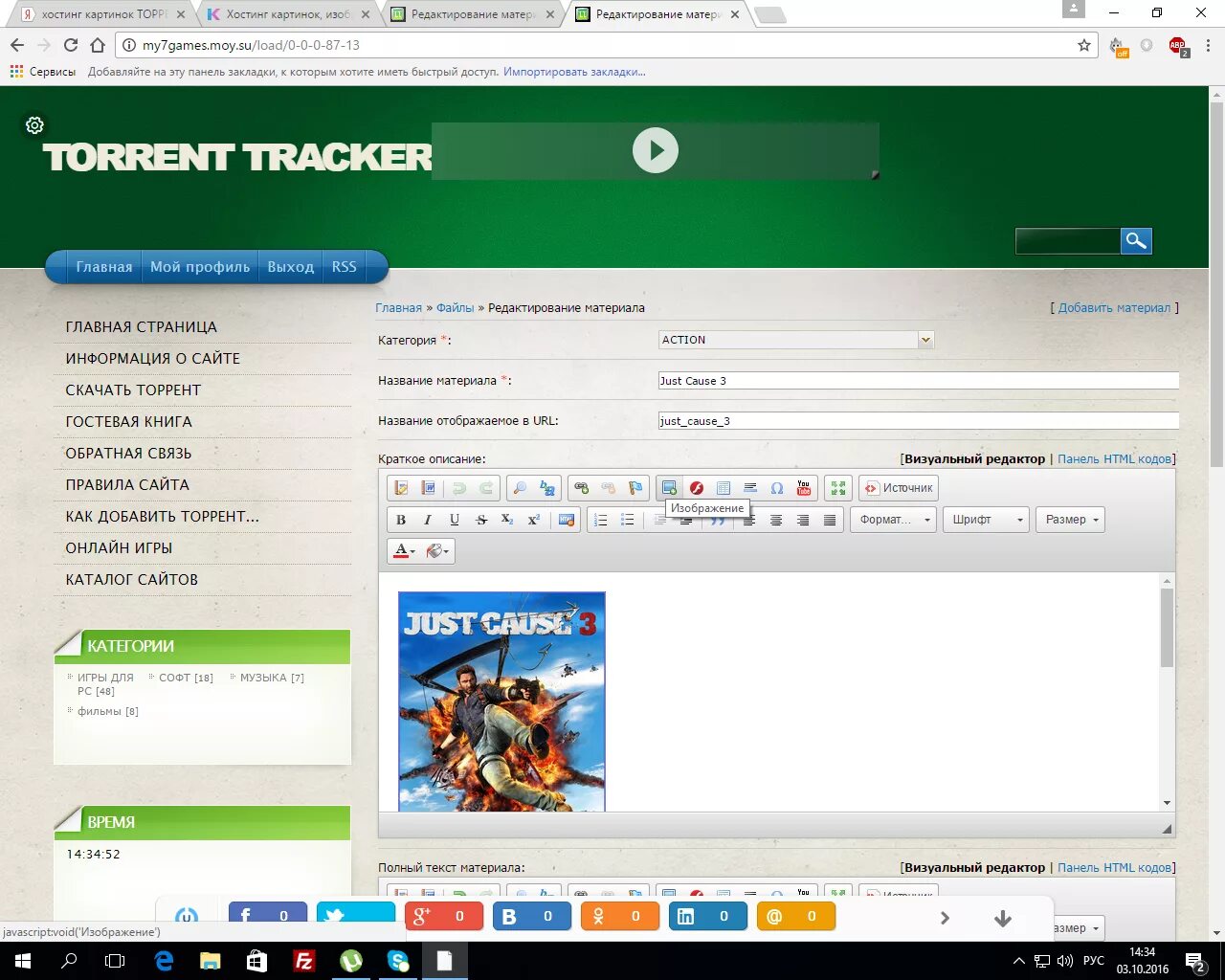Click the paste as plain text icon
Screen dimensions: 1225x980
point(402,488)
